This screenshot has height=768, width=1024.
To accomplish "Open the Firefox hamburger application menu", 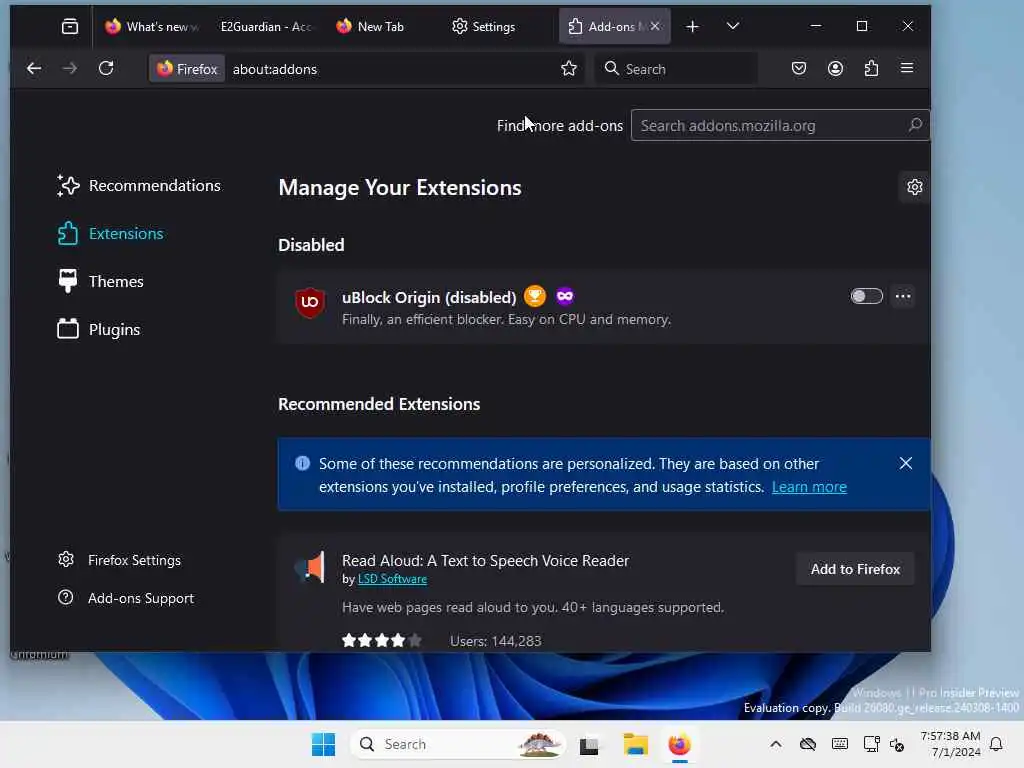I will (907, 68).
